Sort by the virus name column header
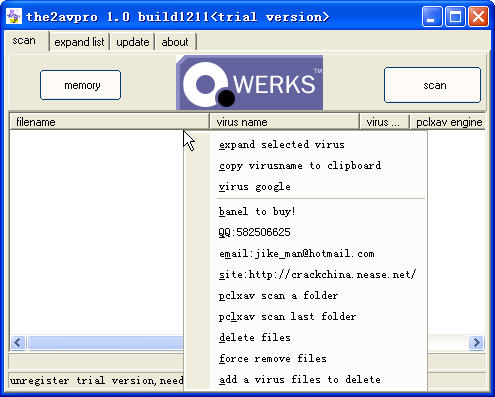Screen dimensions: 495x397 [284, 122]
